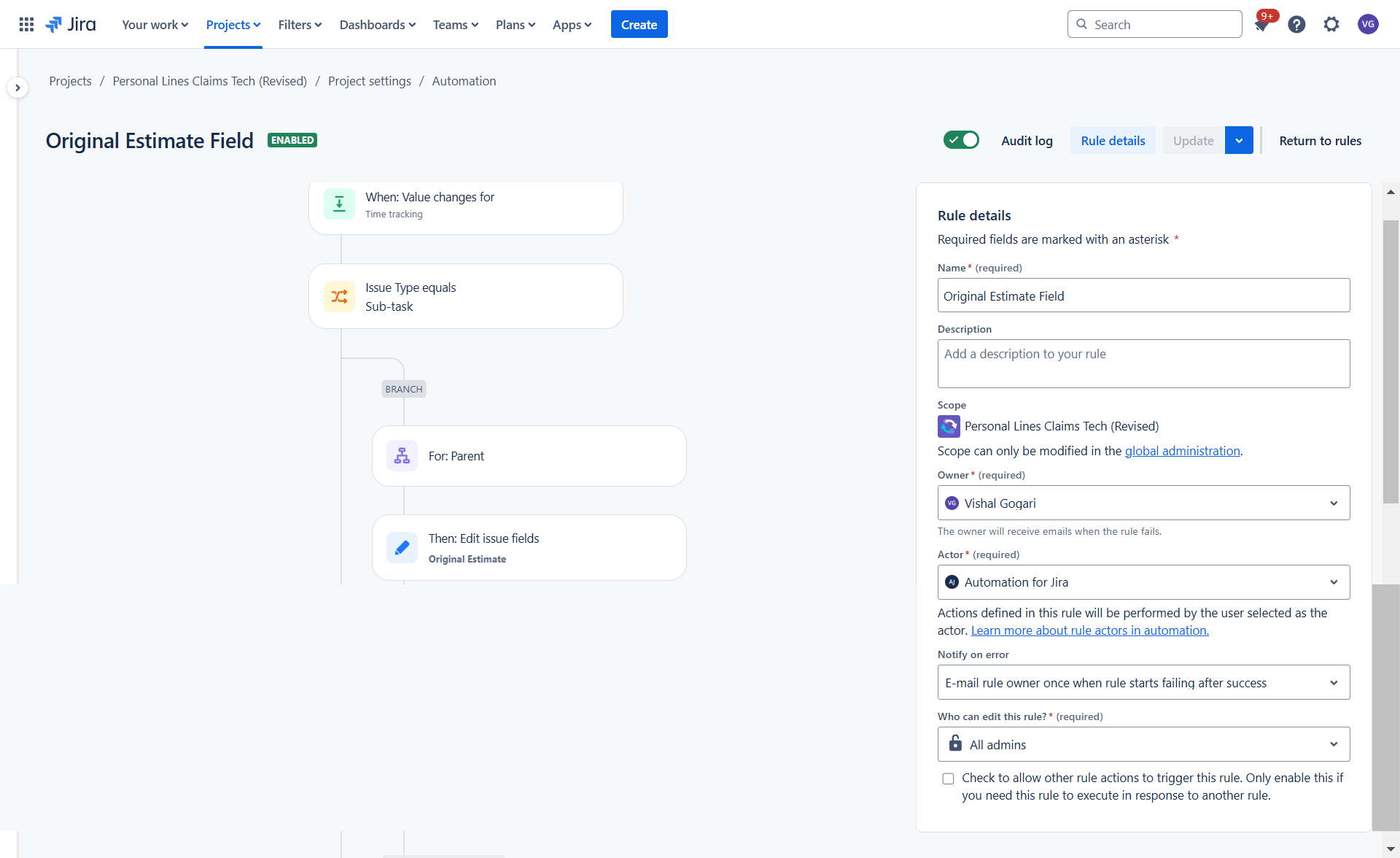Click the VG profile avatar
The height and width of the screenshot is (858, 1400).
1367,25
